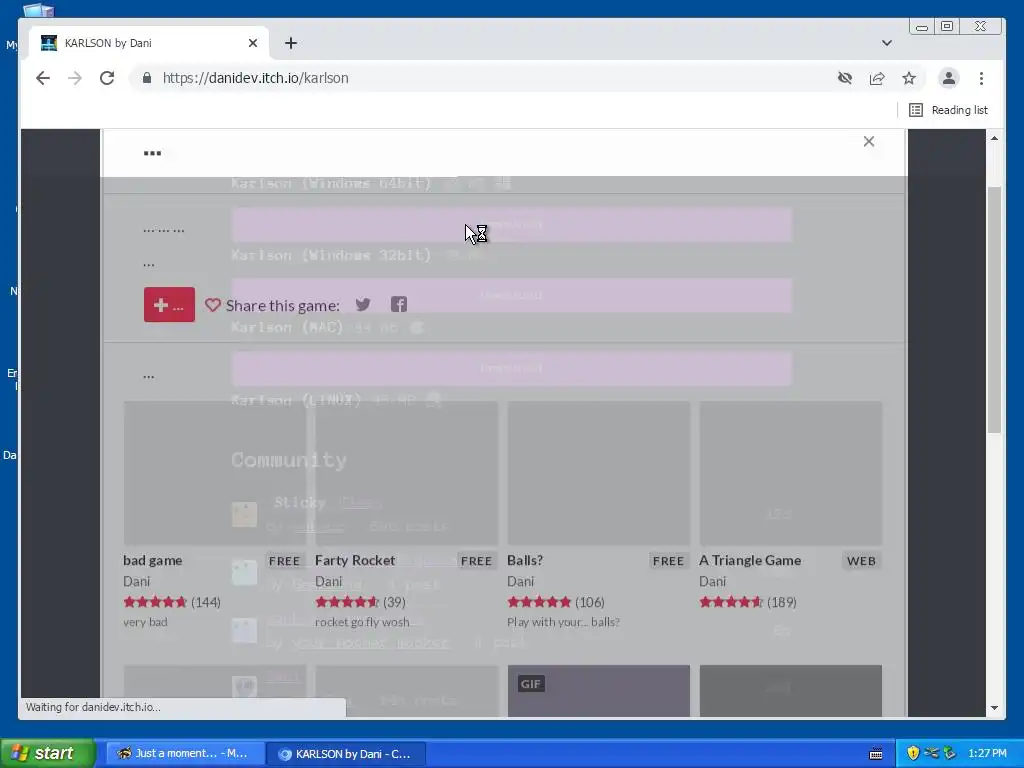Switch to the Just a moment taskbar window
Screen dimensions: 1024x768
185,754
